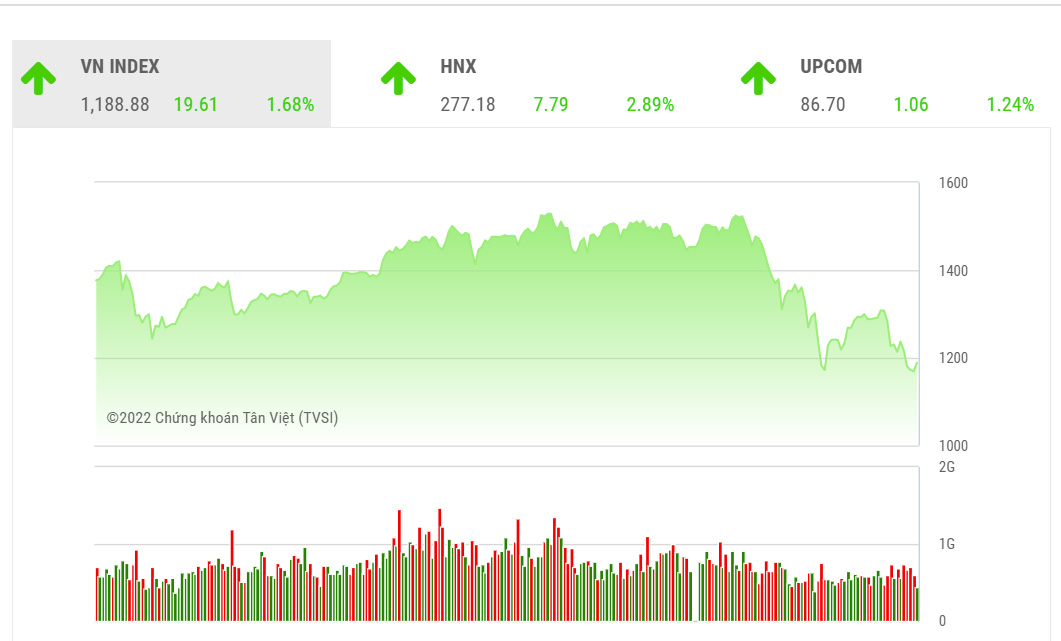Click the 1.68% change of VN INDEX

(x=291, y=104)
